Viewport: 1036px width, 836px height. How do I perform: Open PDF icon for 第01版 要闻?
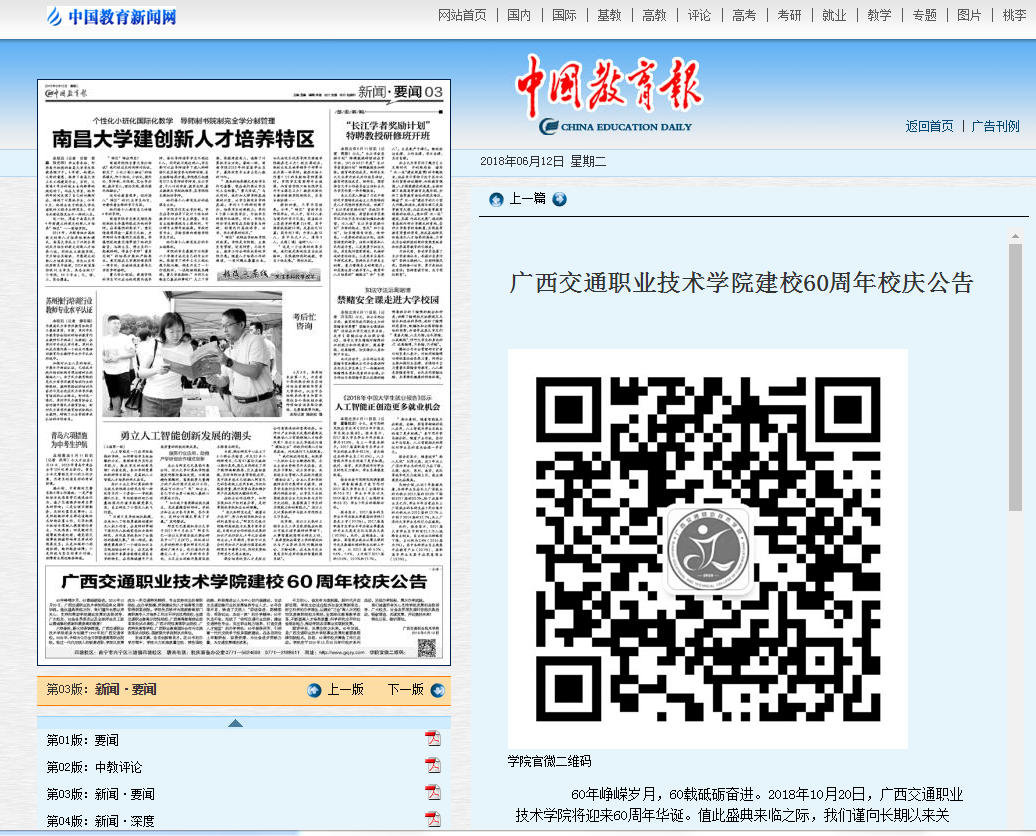[433, 739]
